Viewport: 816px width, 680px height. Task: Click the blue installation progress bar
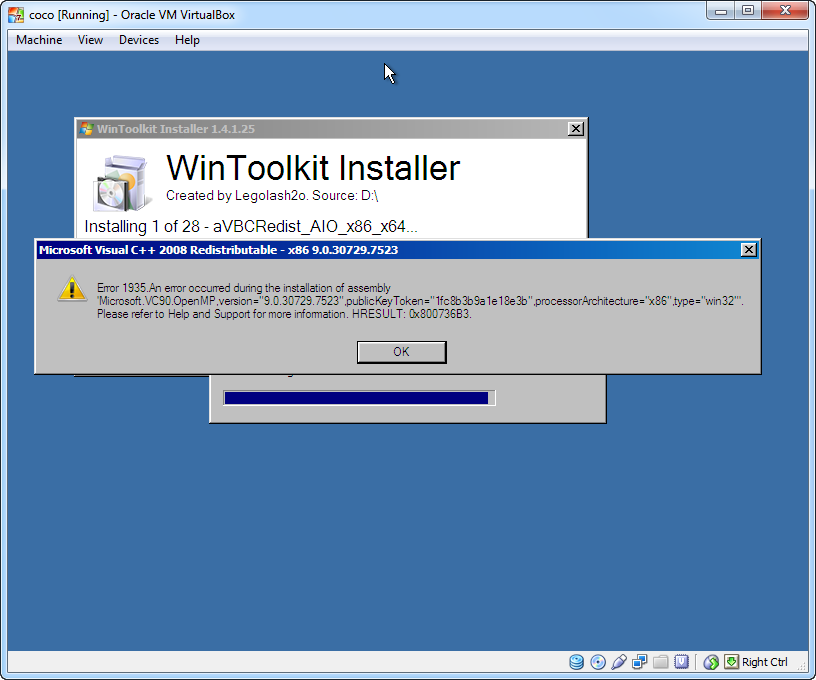pyautogui.click(x=359, y=398)
